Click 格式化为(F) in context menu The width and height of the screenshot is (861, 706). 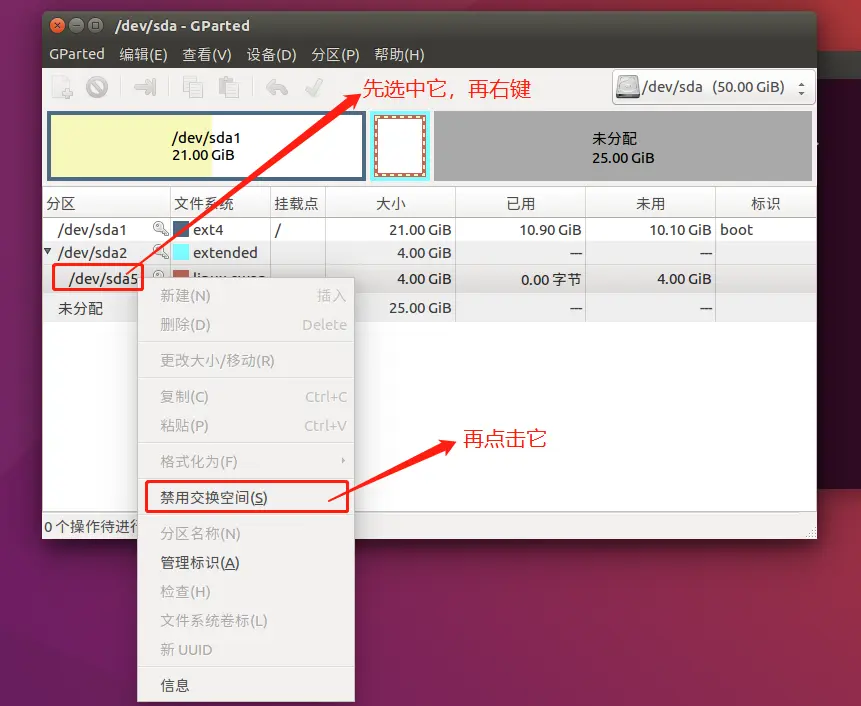click(x=246, y=461)
